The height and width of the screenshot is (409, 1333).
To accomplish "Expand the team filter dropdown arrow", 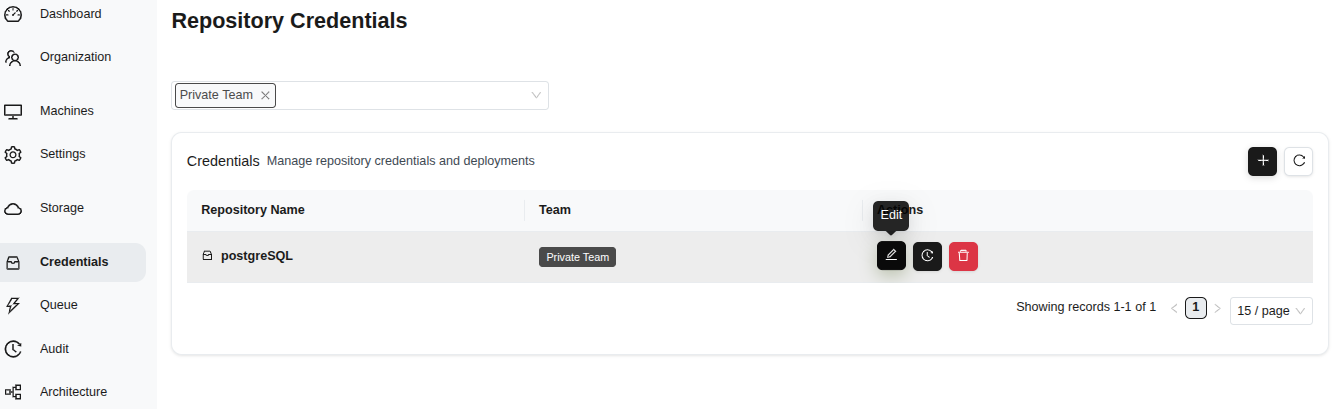I will [x=536, y=95].
